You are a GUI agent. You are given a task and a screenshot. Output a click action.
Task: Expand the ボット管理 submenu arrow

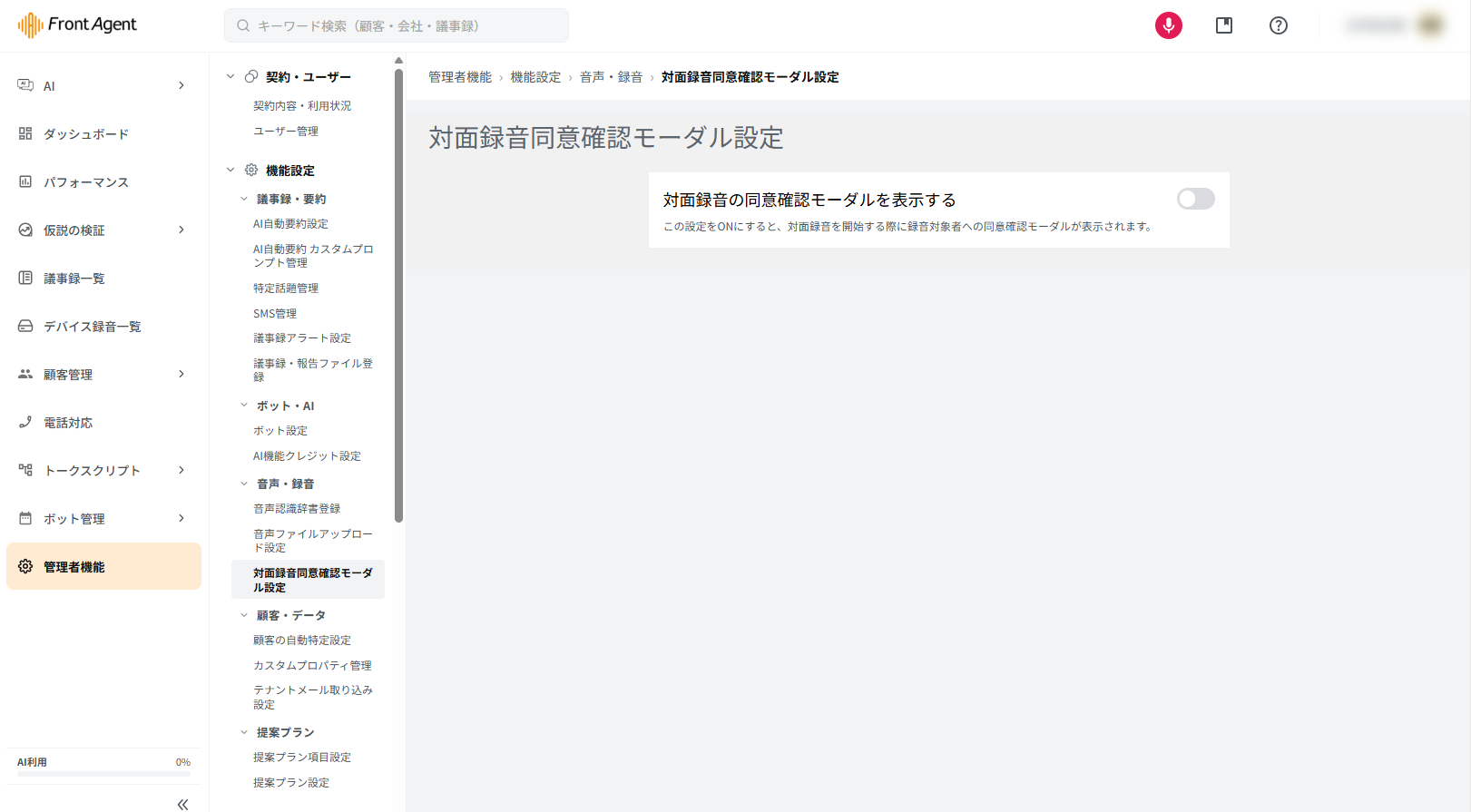tap(181, 518)
